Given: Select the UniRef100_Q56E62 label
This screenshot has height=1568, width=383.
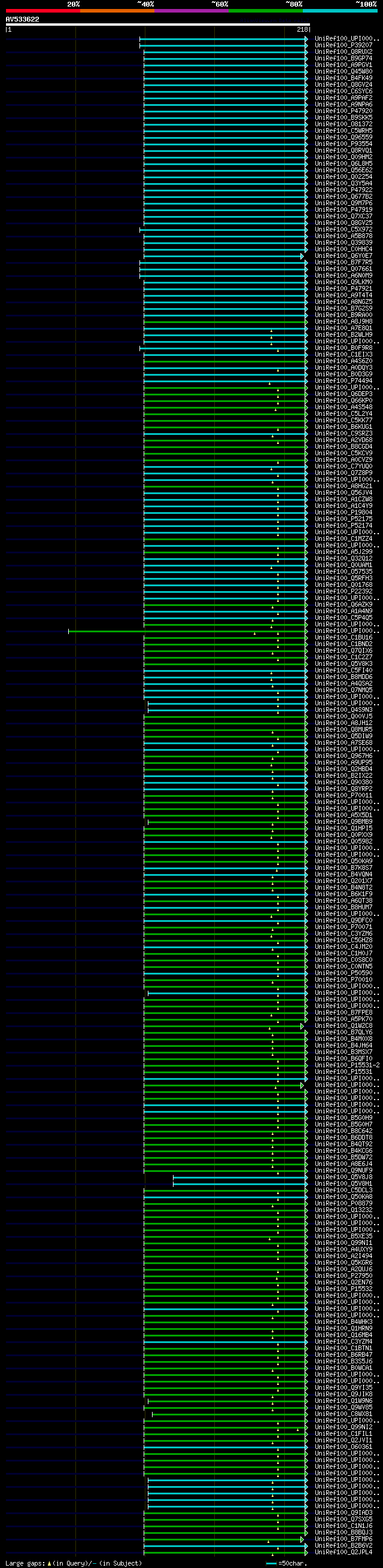Looking at the screenshot, I should pos(344,170).
